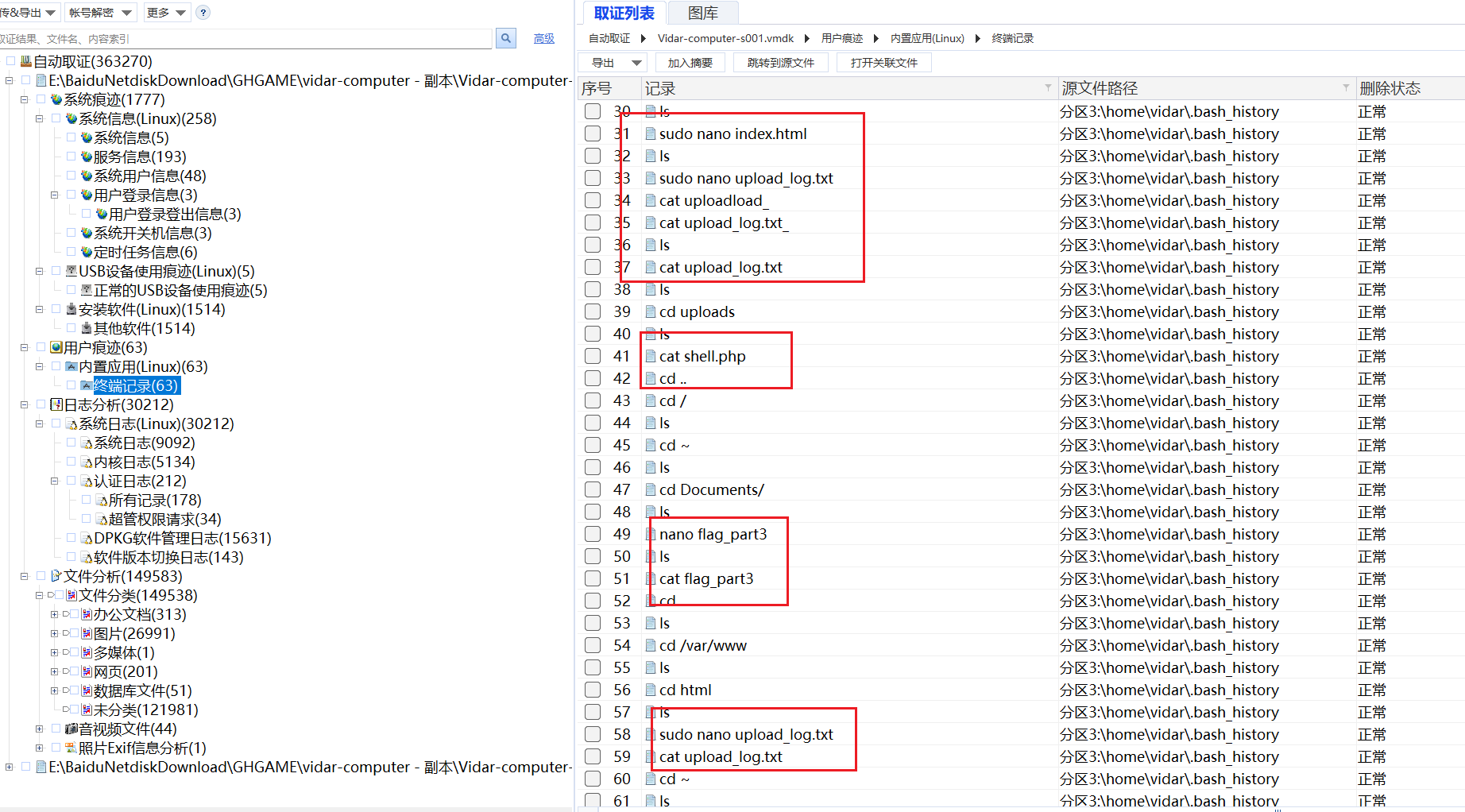Viewport: 1465px width, 812px height.
Task: Check the 系统痕迹(1777) tree checkbox
Action: click(41, 99)
